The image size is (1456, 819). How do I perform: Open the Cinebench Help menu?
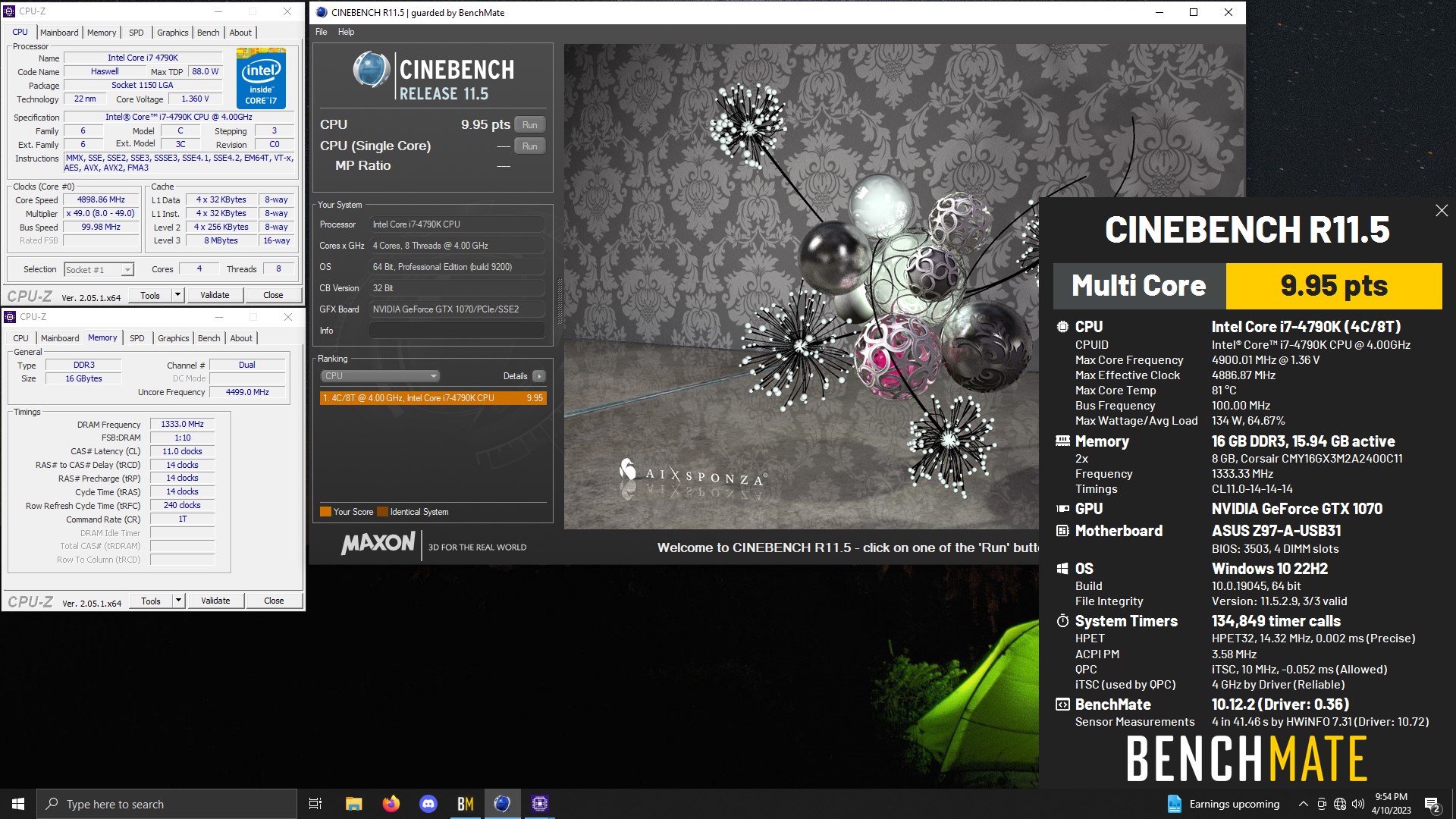346,32
